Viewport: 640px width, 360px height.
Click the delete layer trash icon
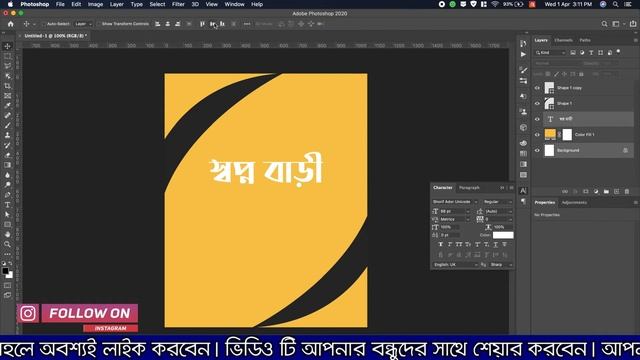pyautogui.click(x=627, y=191)
